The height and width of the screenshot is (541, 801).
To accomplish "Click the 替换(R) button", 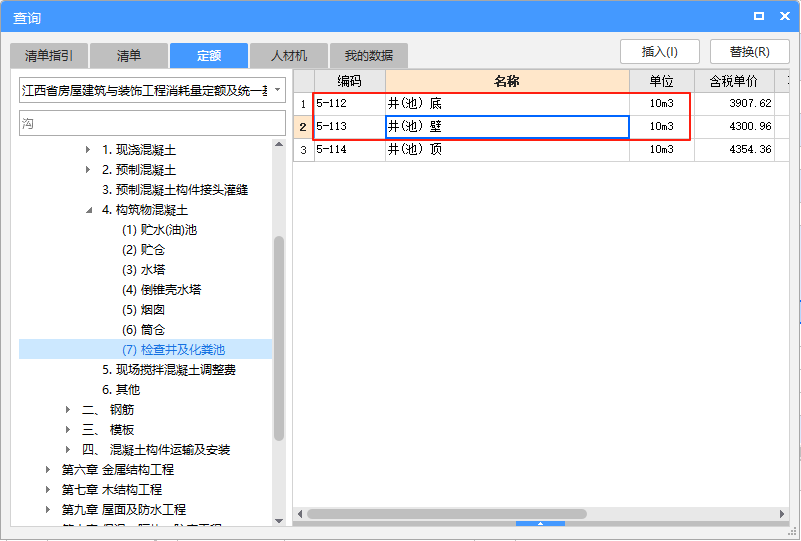I will 749,52.
